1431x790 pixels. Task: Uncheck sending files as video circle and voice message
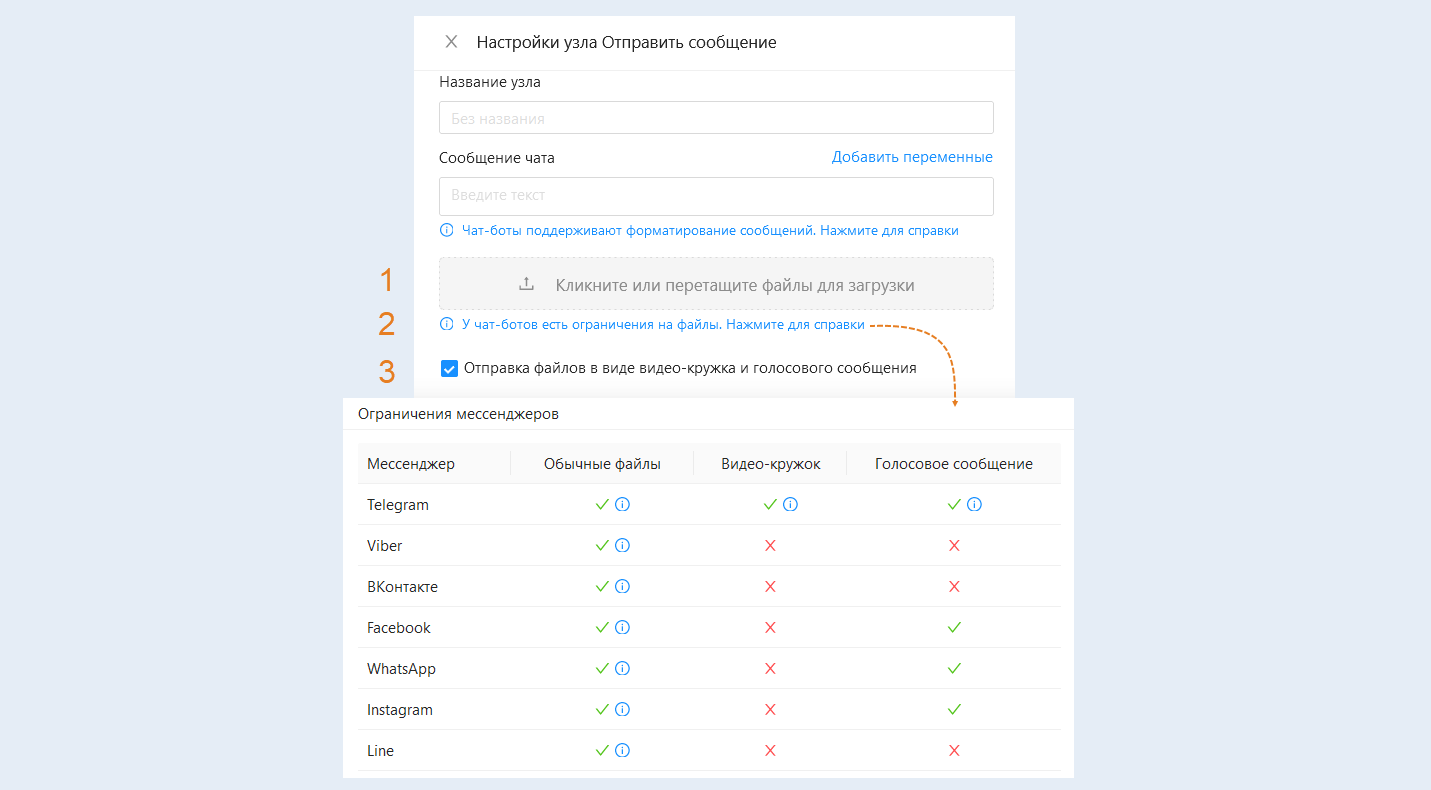[x=450, y=369]
